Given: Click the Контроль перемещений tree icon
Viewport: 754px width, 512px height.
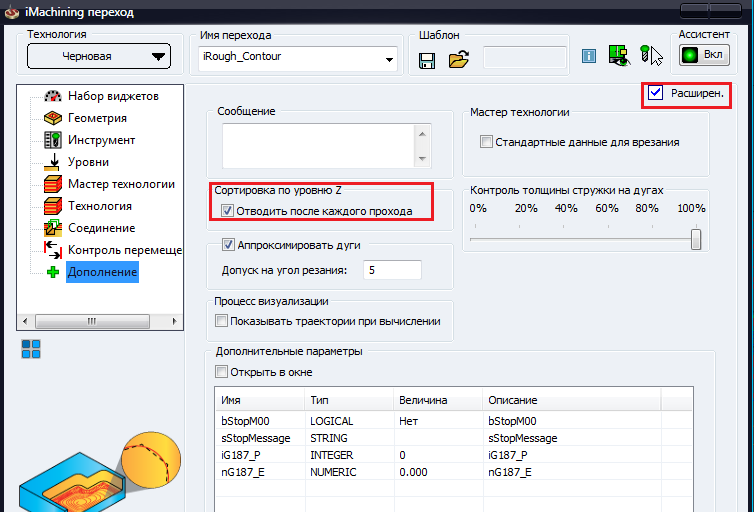Looking at the screenshot, I should [x=53, y=250].
